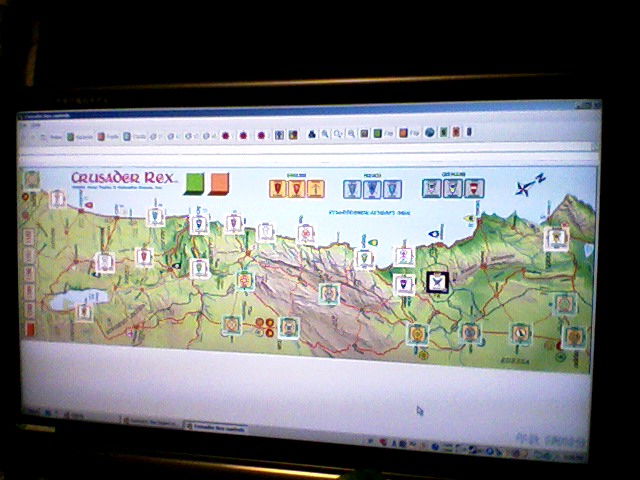This screenshot has height=480, width=640.
Task: Click the green card toolbar icon
Action: 444,132
